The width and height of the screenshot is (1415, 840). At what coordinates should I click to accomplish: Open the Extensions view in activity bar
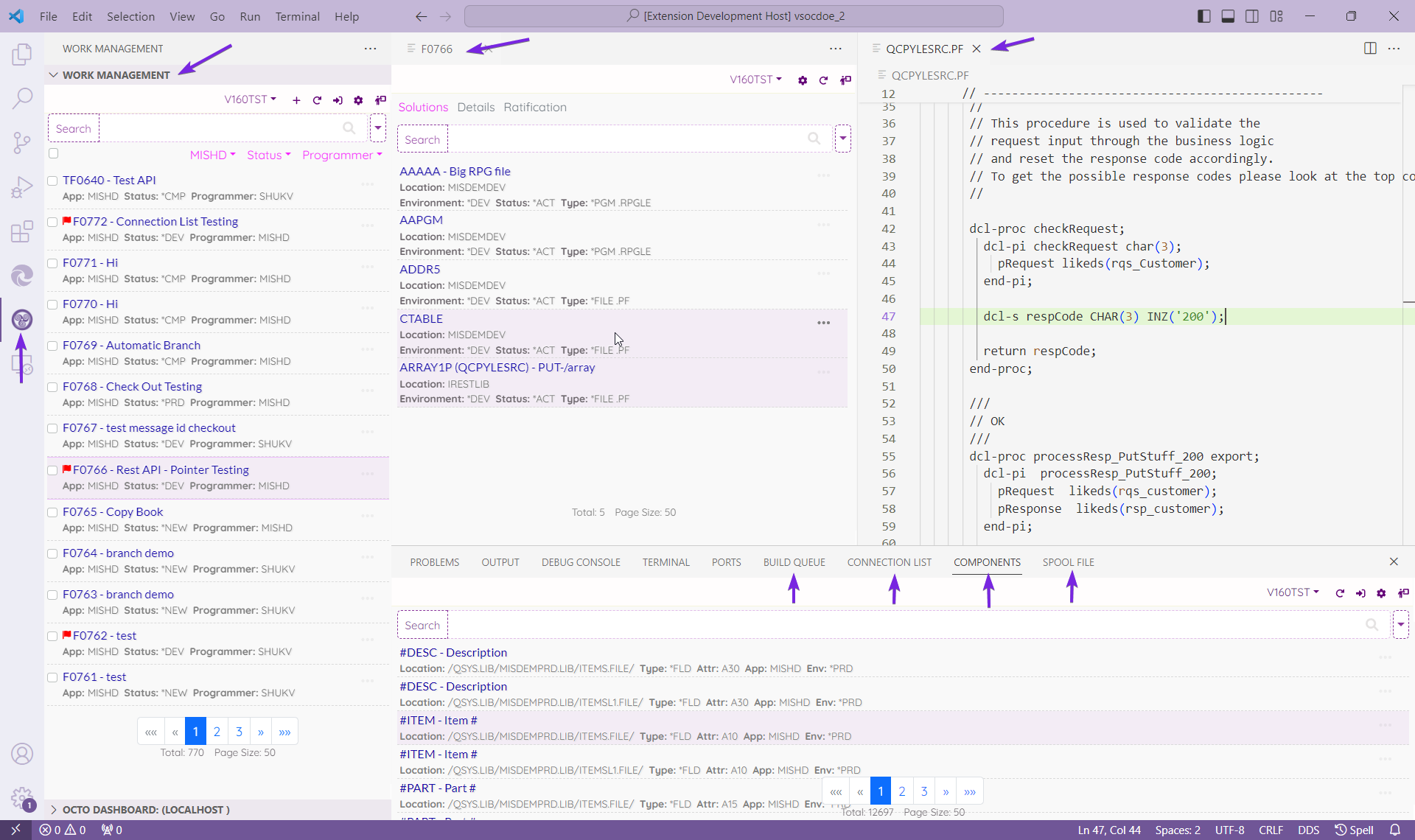coord(22,231)
